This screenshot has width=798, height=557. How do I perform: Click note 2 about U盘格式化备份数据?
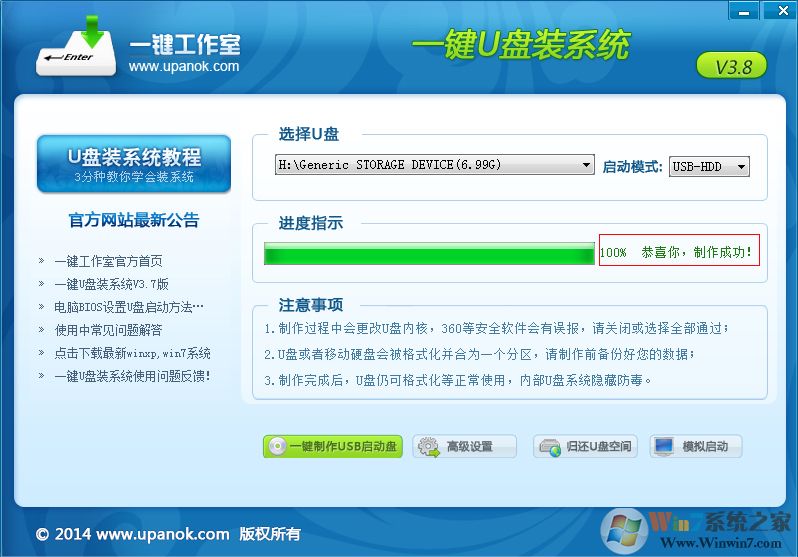(479, 354)
